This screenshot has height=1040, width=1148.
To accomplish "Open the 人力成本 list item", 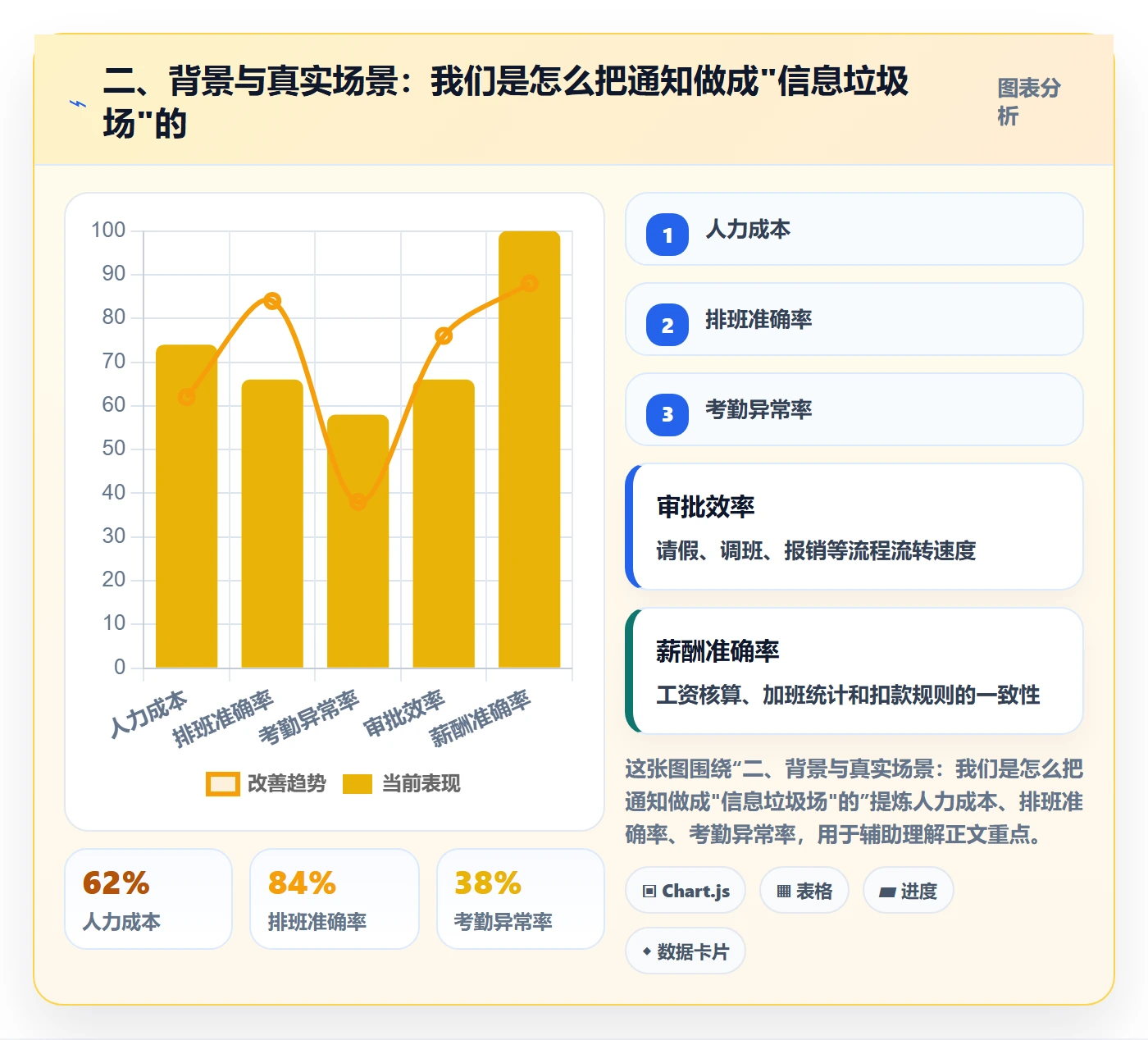I will click(854, 229).
